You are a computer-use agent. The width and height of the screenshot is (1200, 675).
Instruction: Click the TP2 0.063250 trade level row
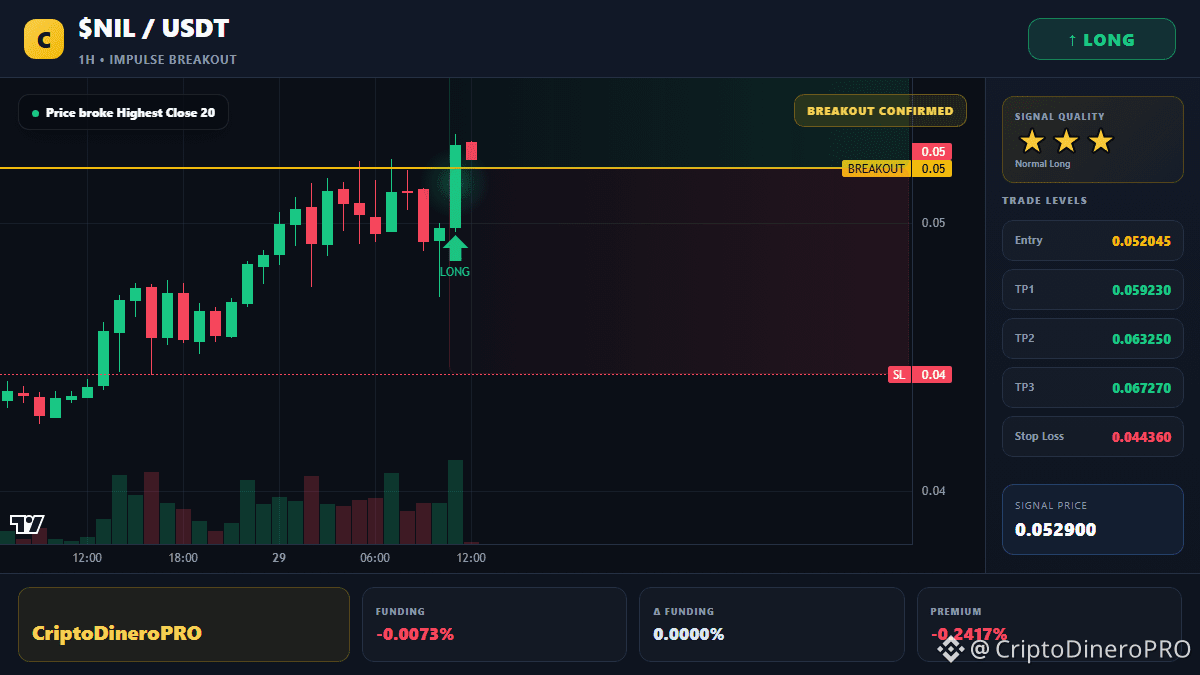click(1092, 339)
